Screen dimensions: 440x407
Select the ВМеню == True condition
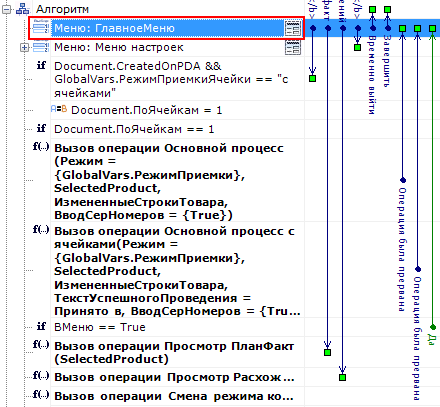(x=100, y=327)
